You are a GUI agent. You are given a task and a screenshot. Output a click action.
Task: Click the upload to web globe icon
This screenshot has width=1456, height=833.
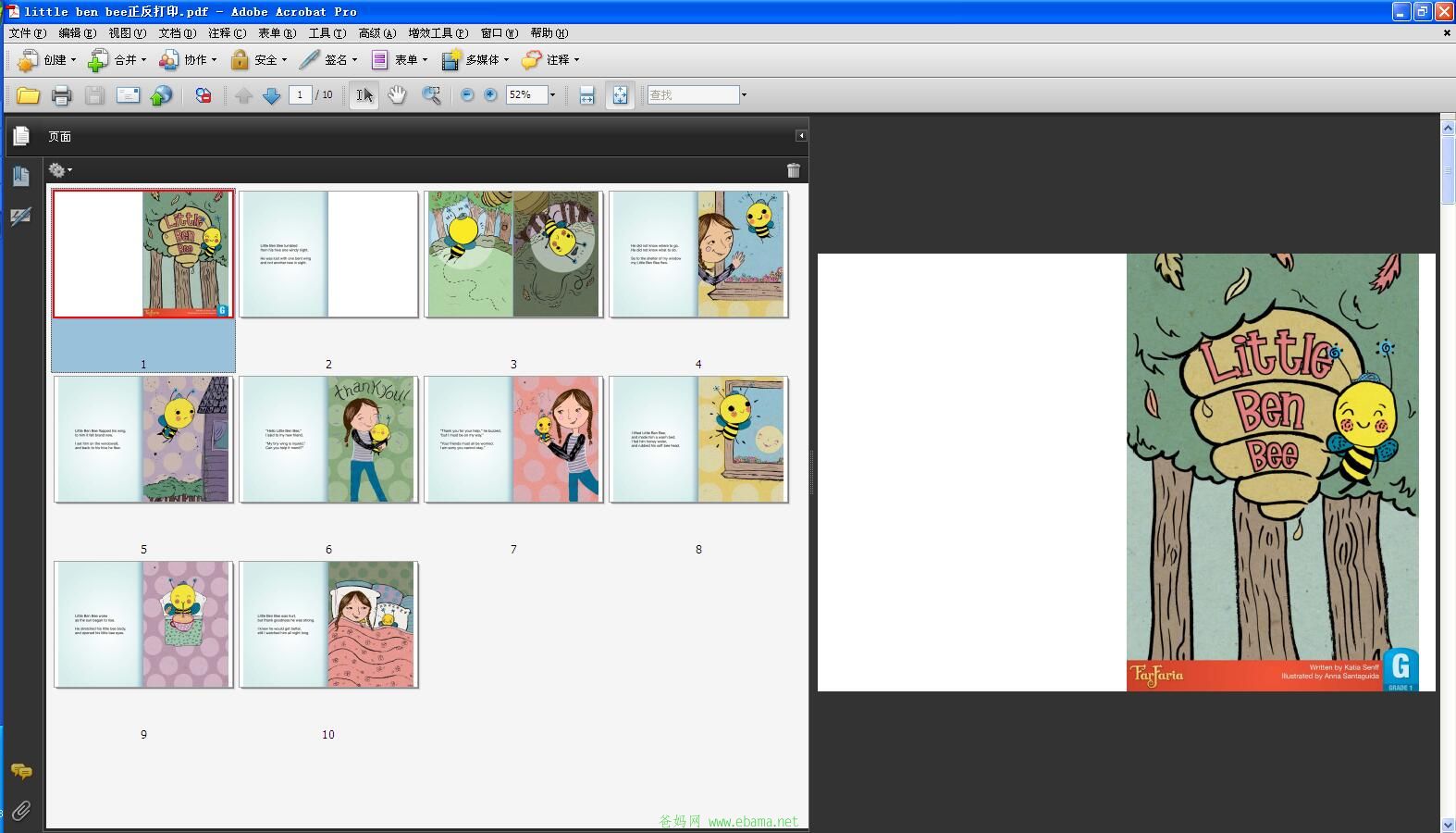click(x=161, y=95)
